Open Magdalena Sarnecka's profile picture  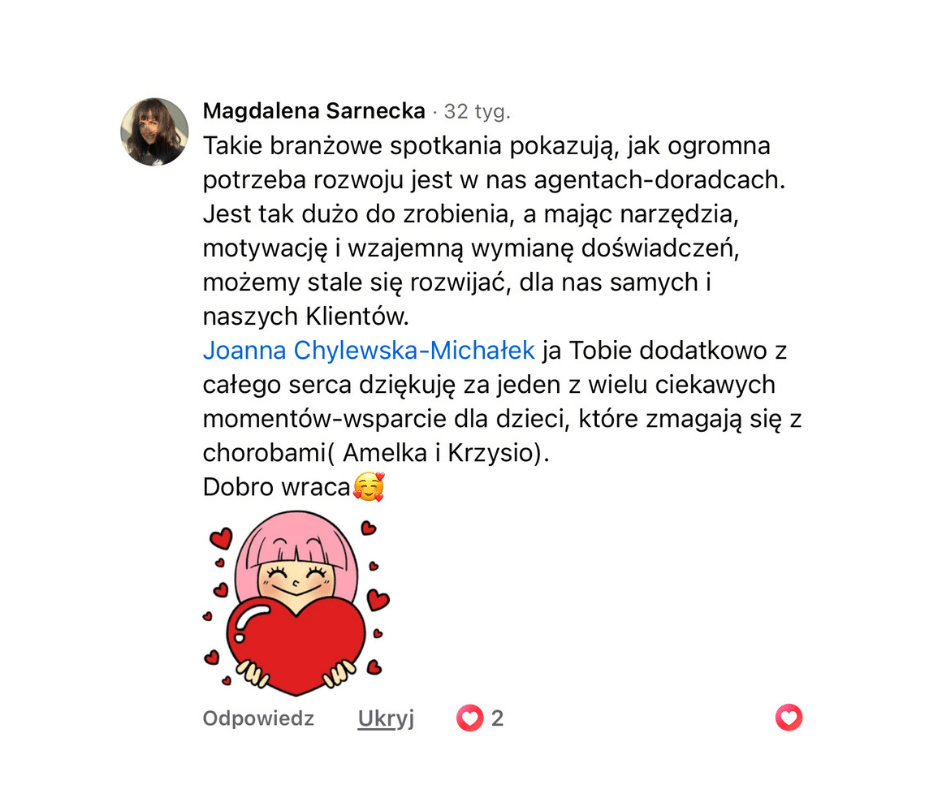(x=155, y=132)
